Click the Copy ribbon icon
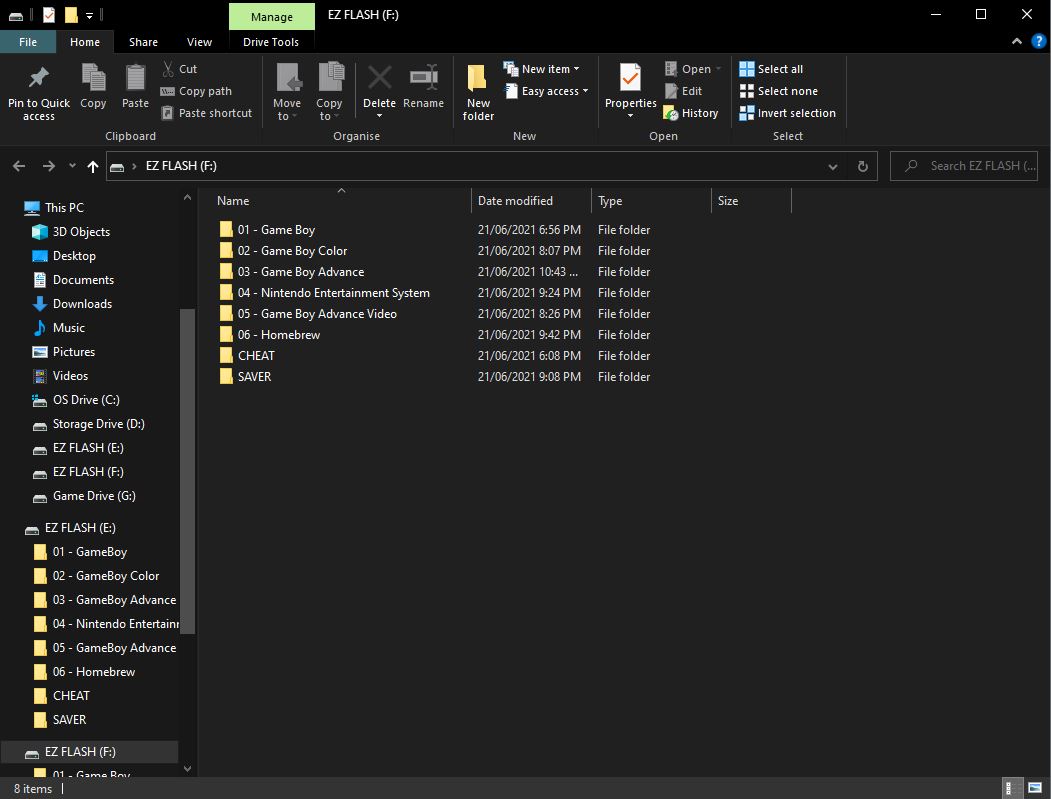The height and width of the screenshot is (799, 1051). tap(93, 78)
